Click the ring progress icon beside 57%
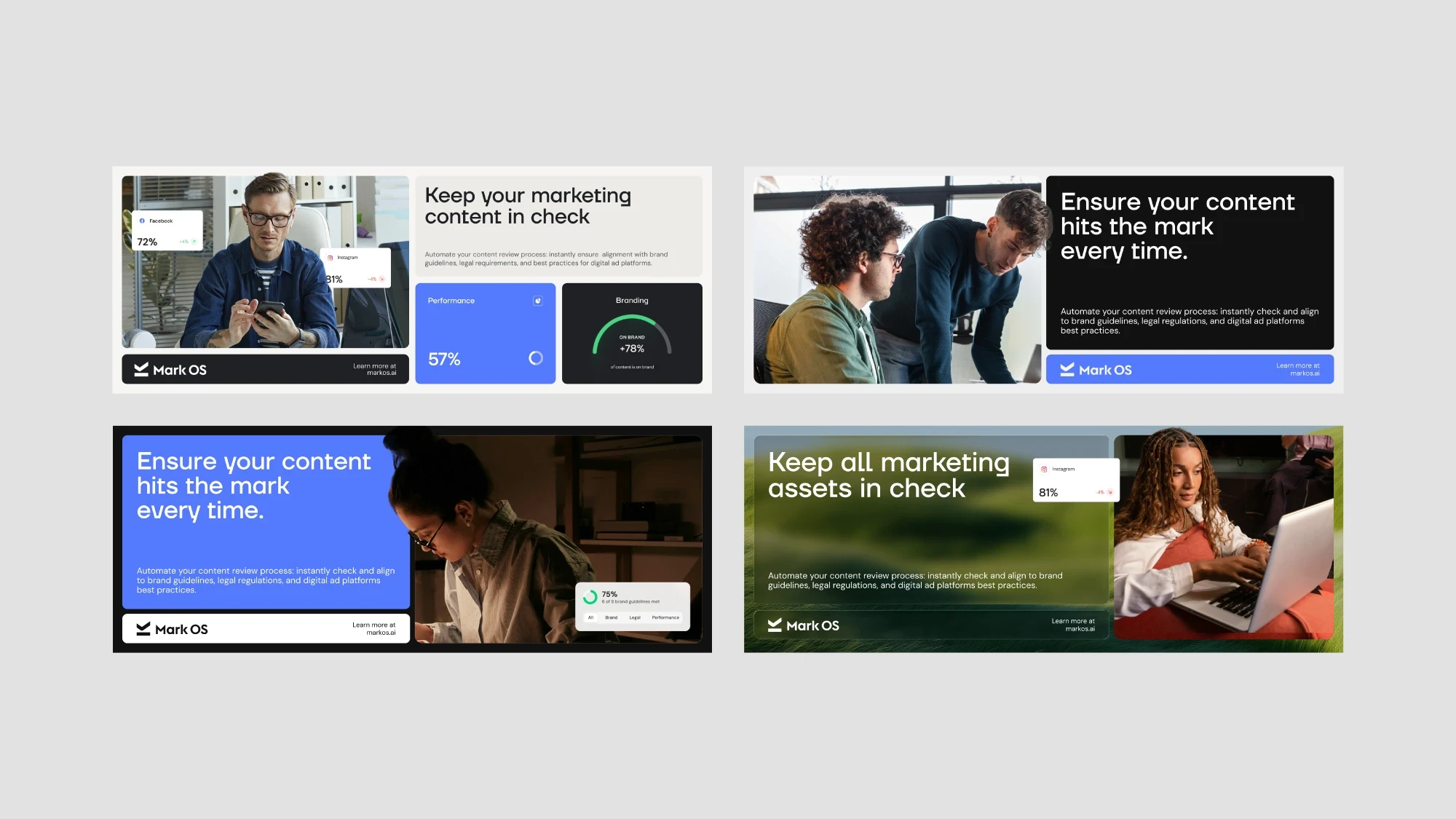This screenshot has width=1456, height=819. click(536, 358)
